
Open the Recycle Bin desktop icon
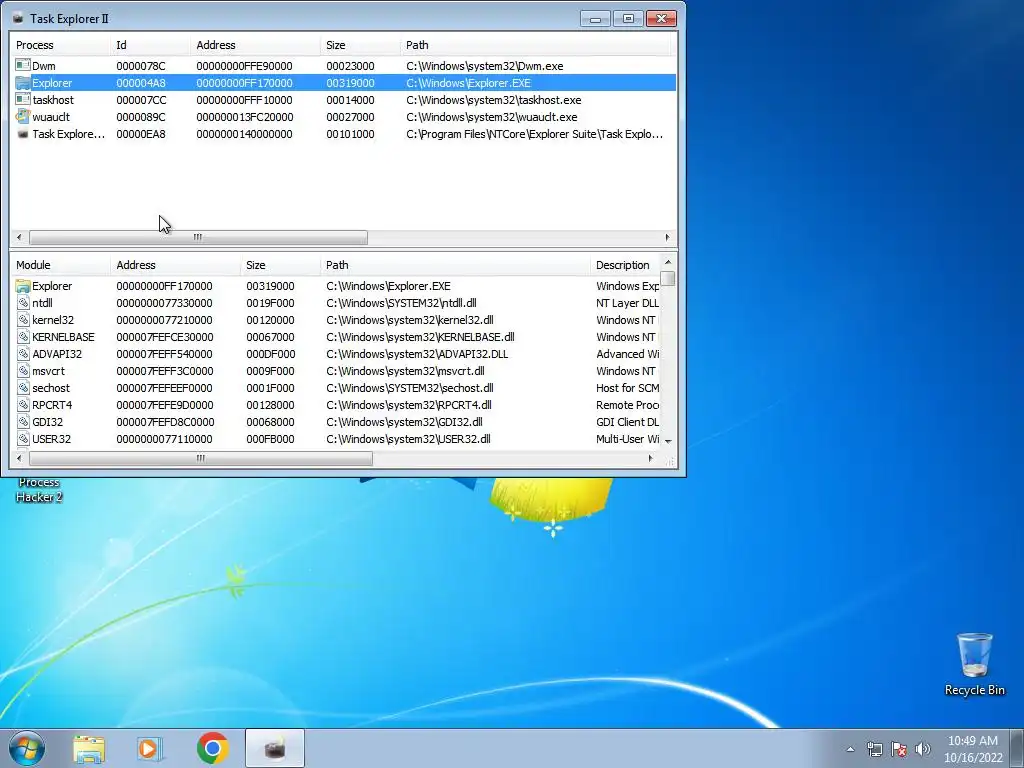point(974,664)
